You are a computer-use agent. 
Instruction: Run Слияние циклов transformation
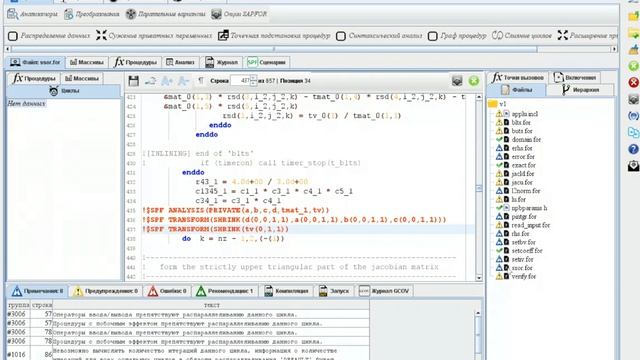coord(522,36)
